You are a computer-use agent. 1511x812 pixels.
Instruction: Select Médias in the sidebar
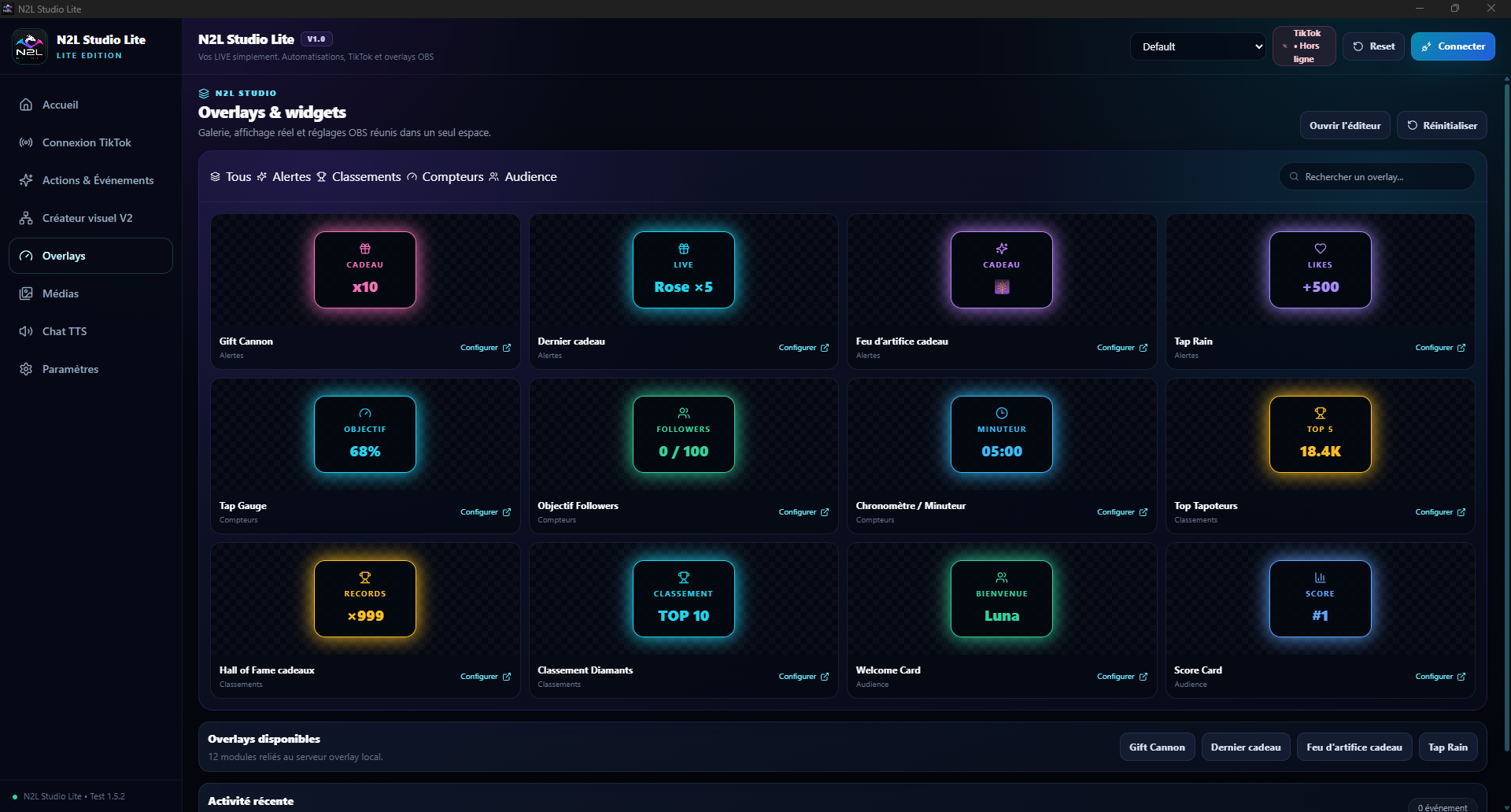91,293
